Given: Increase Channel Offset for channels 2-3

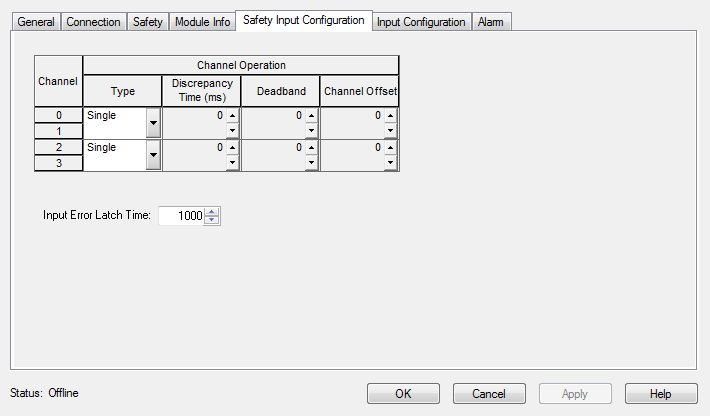Looking at the screenshot, I should 391,147.
